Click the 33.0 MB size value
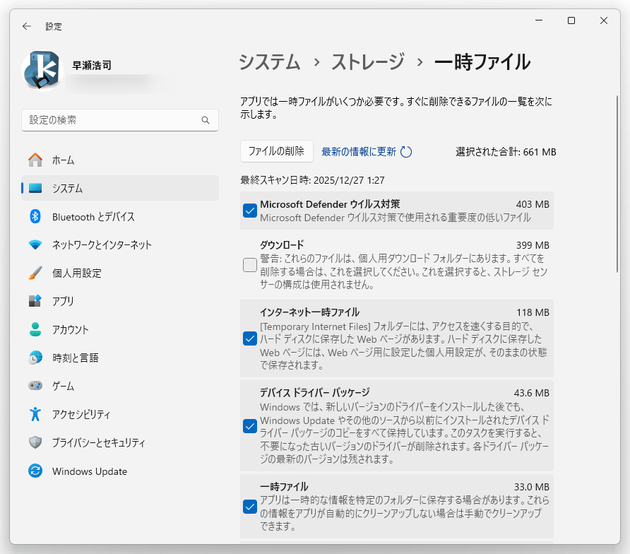The image size is (630, 554). 532,487
